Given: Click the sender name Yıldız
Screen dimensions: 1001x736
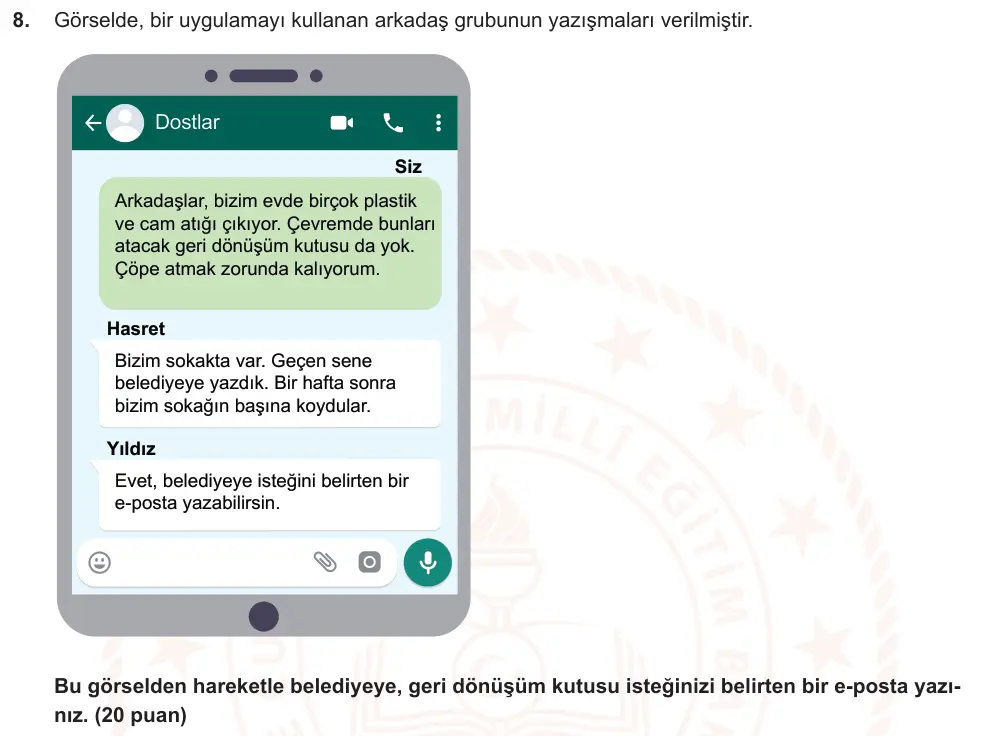Looking at the screenshot, I should tap(131, 449).
